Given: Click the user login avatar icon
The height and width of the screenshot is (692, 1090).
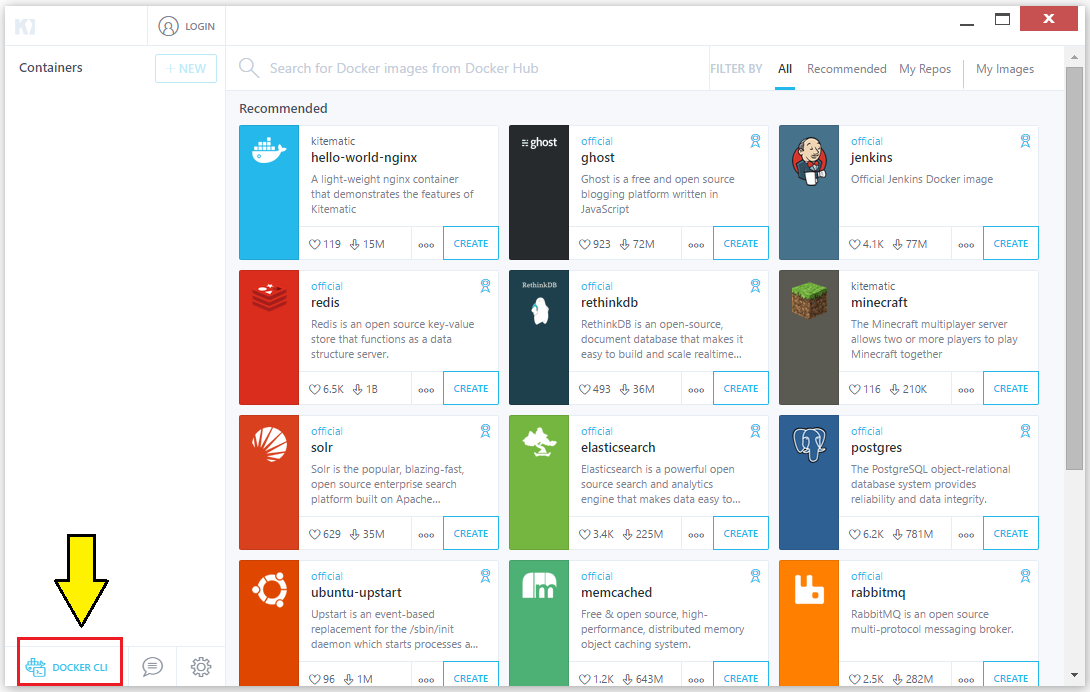Looking at the screenshot, I should 168,26.
